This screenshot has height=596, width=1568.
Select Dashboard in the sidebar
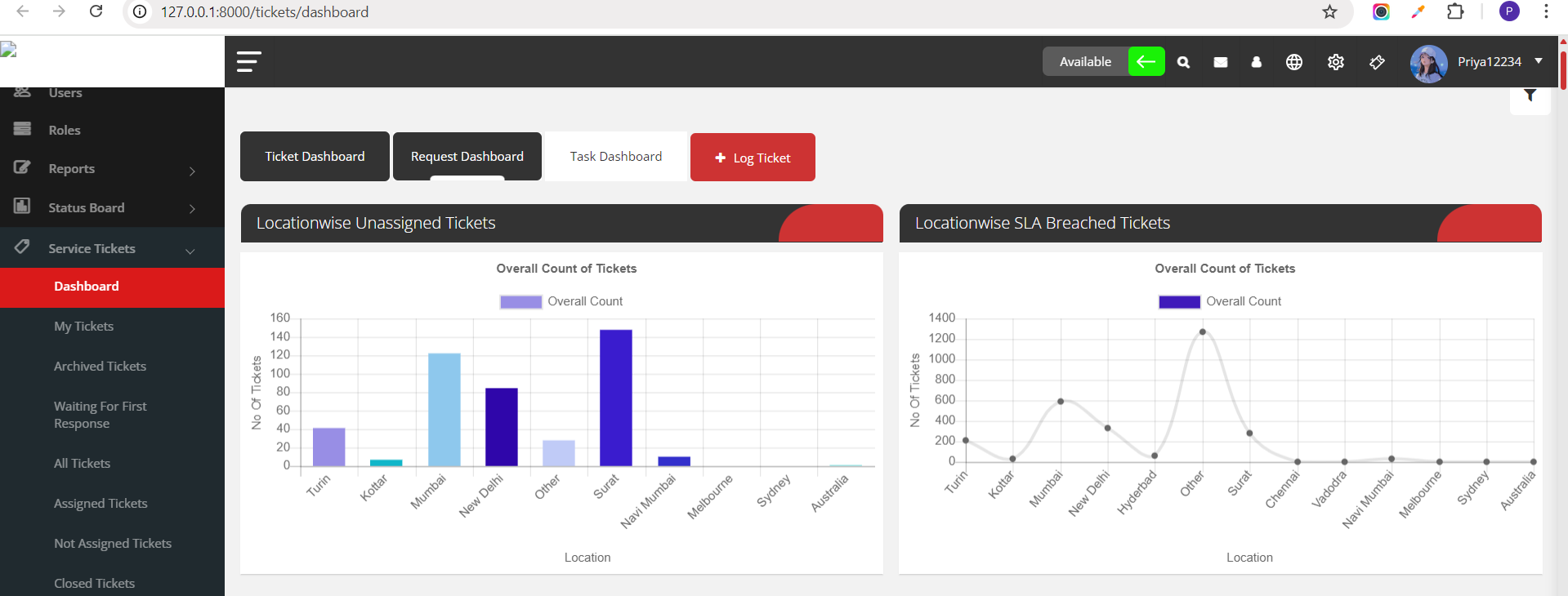(x=112, y=287)
